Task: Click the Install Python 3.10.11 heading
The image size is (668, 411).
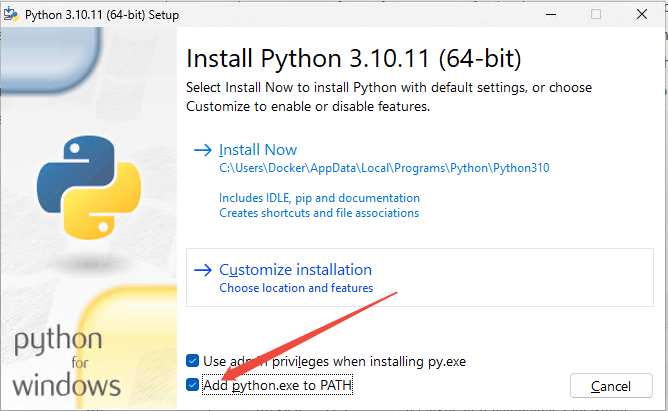Action: (x=354, y=58)
